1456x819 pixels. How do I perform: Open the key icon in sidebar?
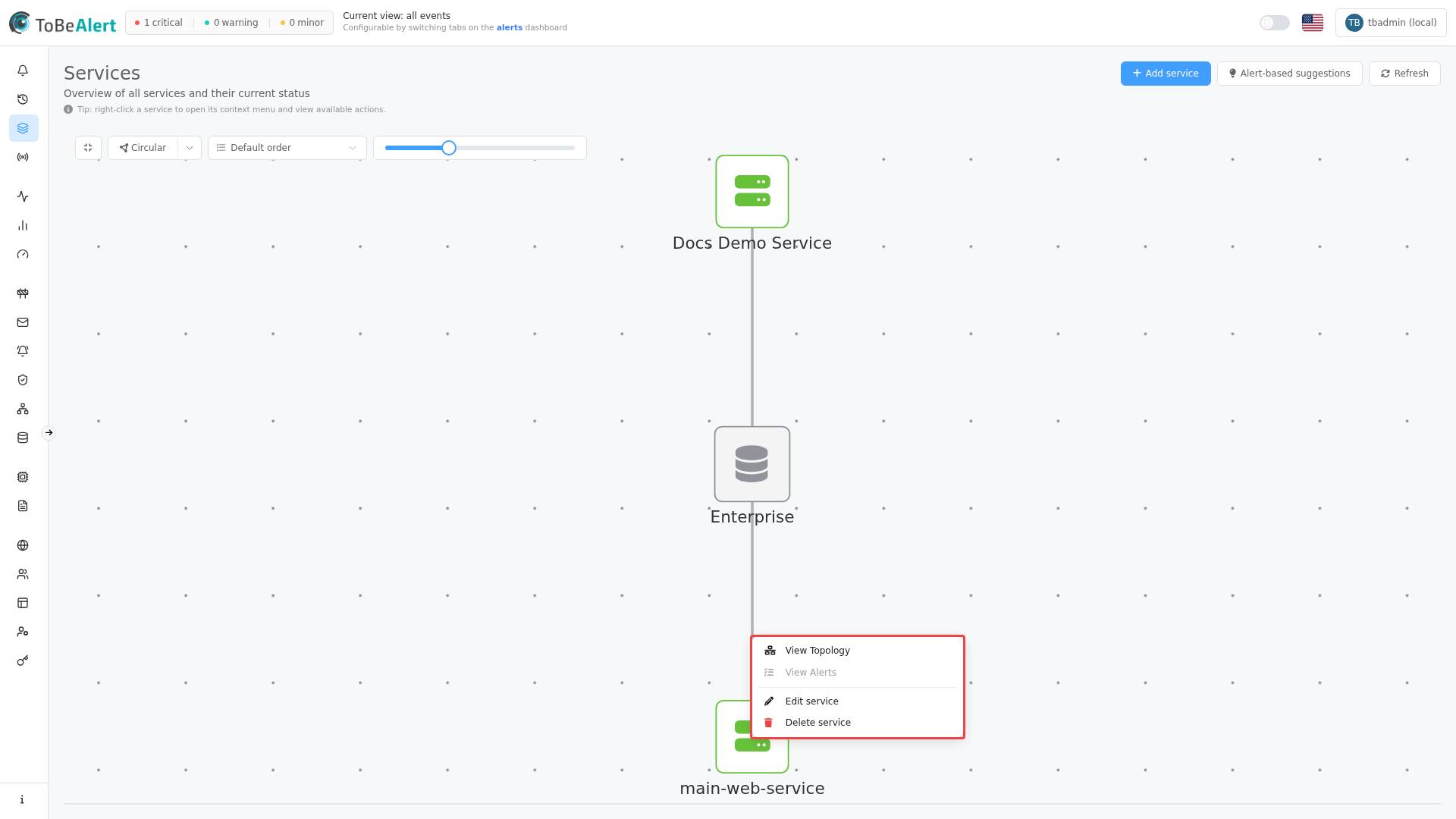point(23,661)
